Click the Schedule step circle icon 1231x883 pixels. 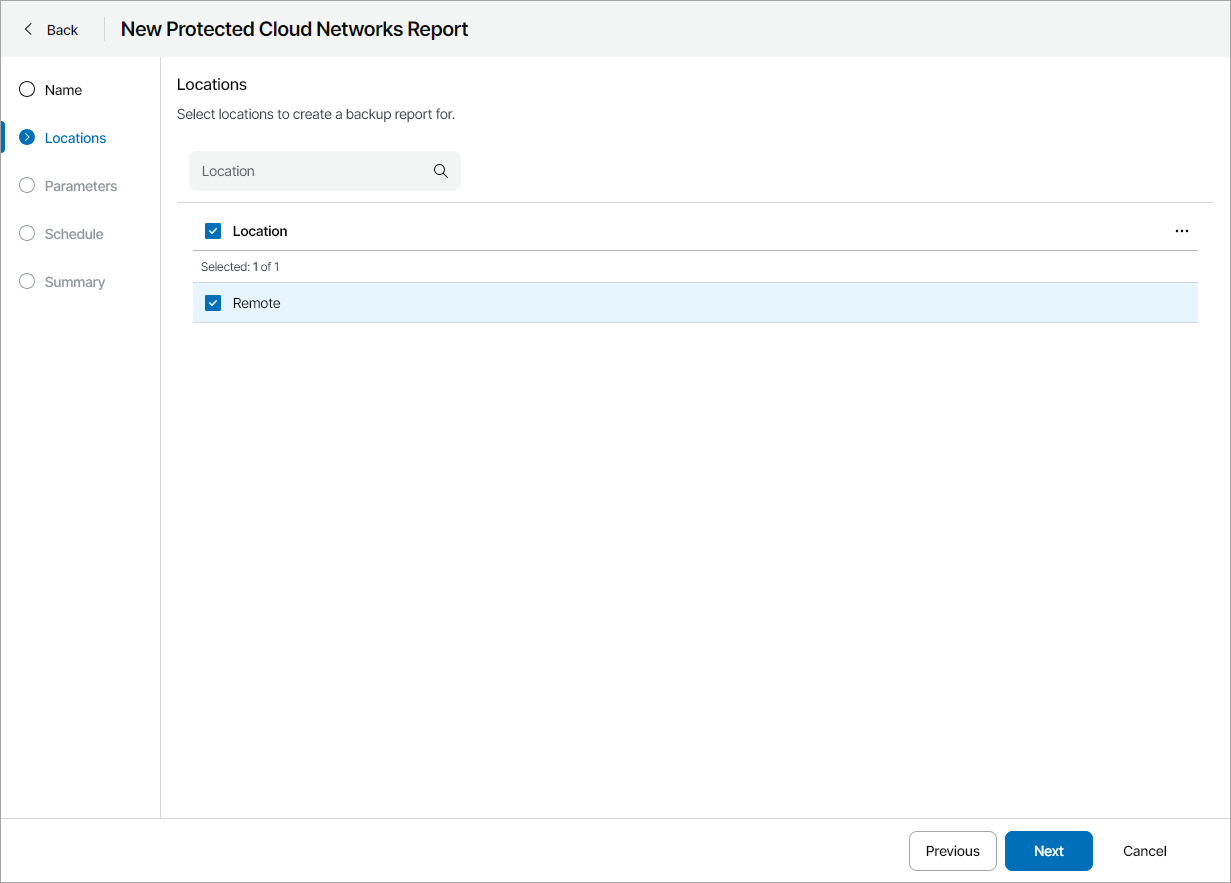coord(27,234)
